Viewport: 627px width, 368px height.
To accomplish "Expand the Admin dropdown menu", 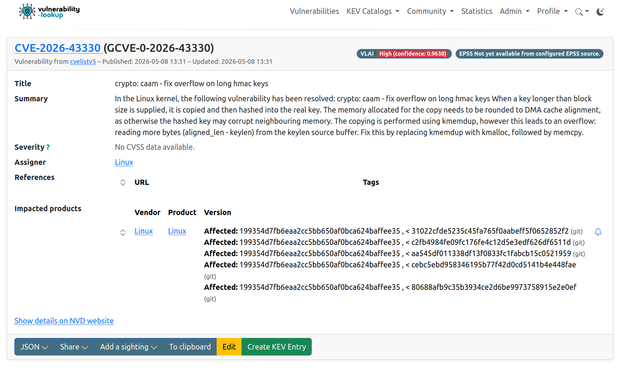I will [x=515, y=11].
